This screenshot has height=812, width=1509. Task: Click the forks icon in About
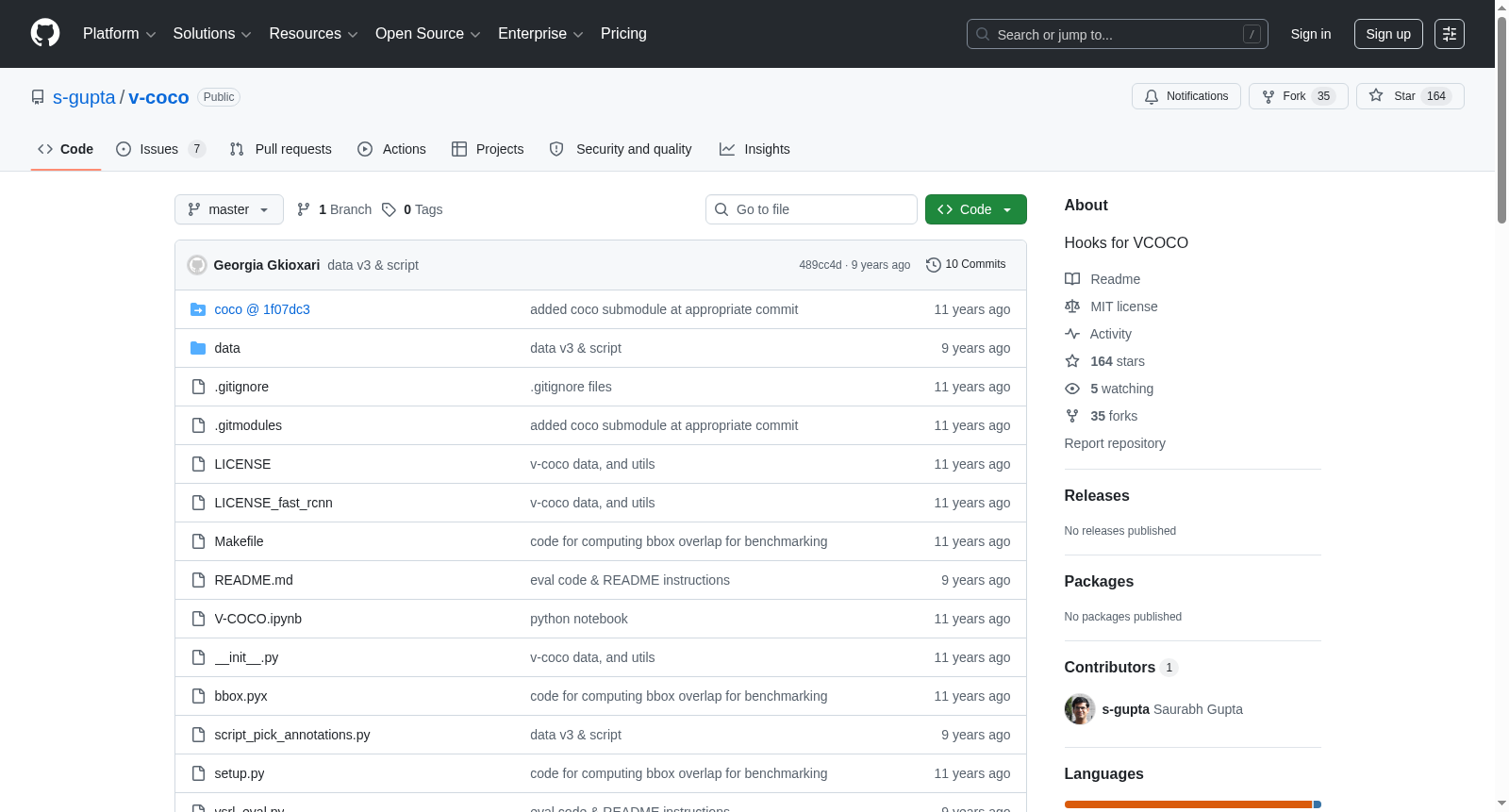point(1072,416)
